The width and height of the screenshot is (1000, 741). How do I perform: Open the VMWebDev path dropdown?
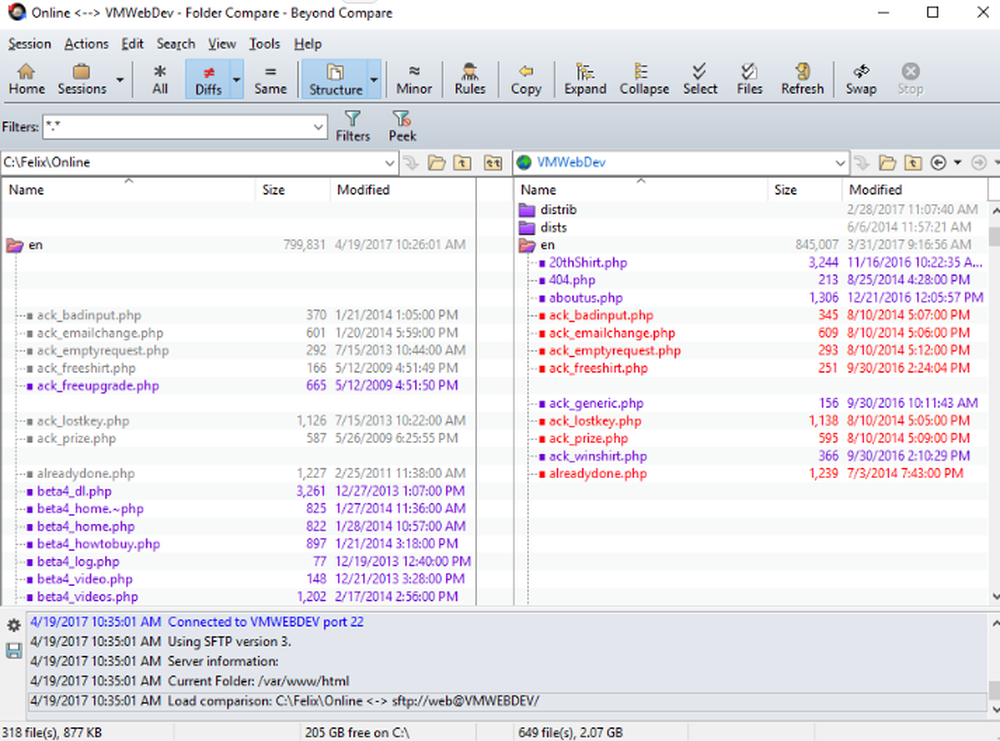pos(840,163)
